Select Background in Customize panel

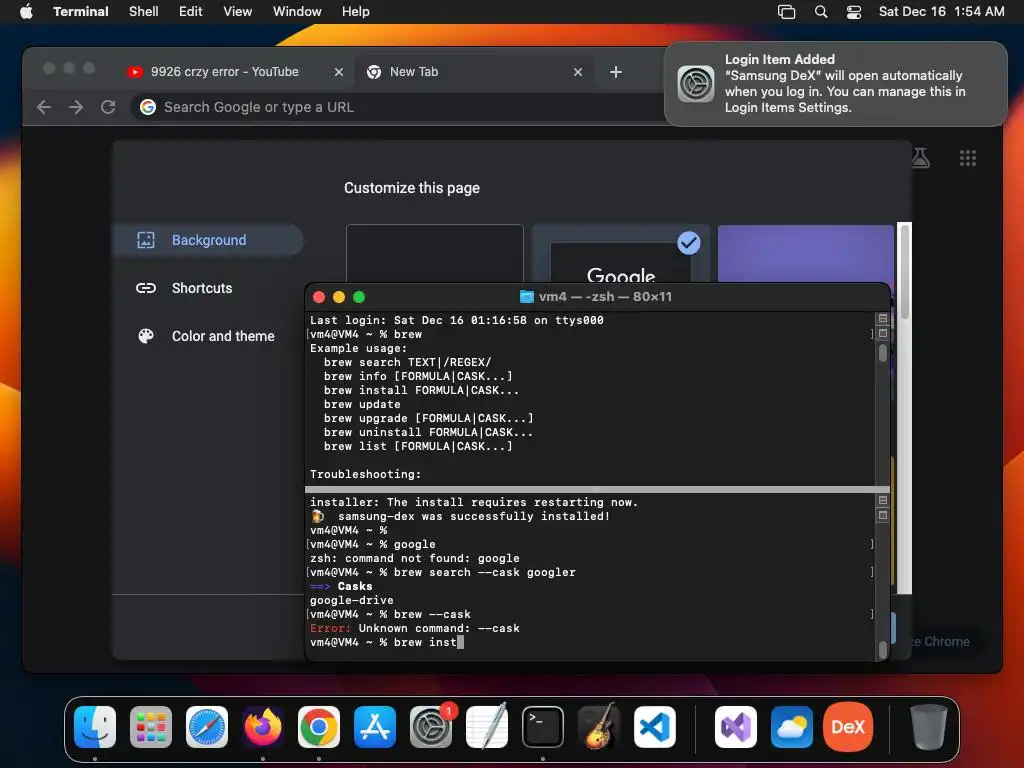coord(208,240)
